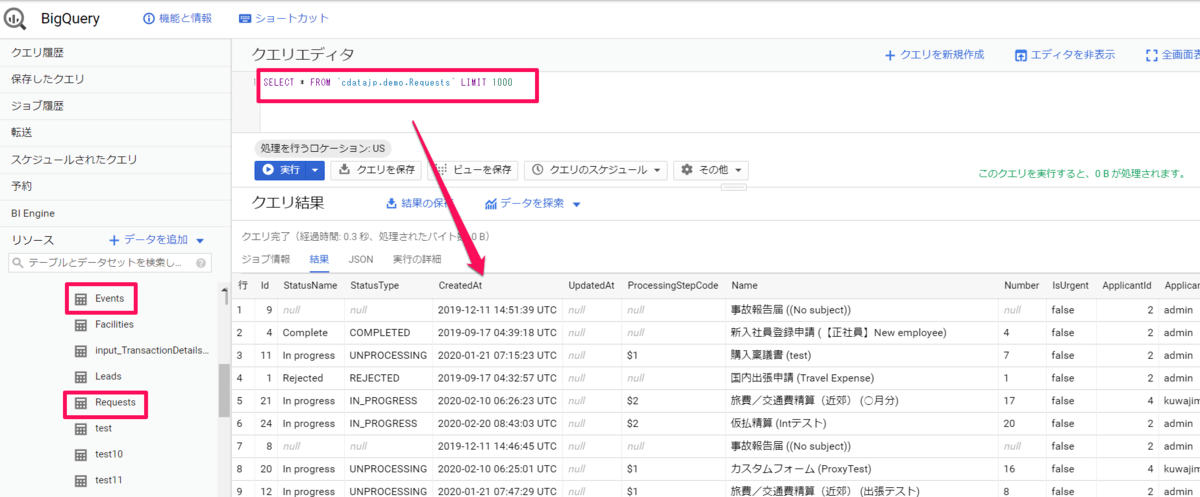Click ビューを保存 button
The image size is (1200, 497).
click(473, 170)
